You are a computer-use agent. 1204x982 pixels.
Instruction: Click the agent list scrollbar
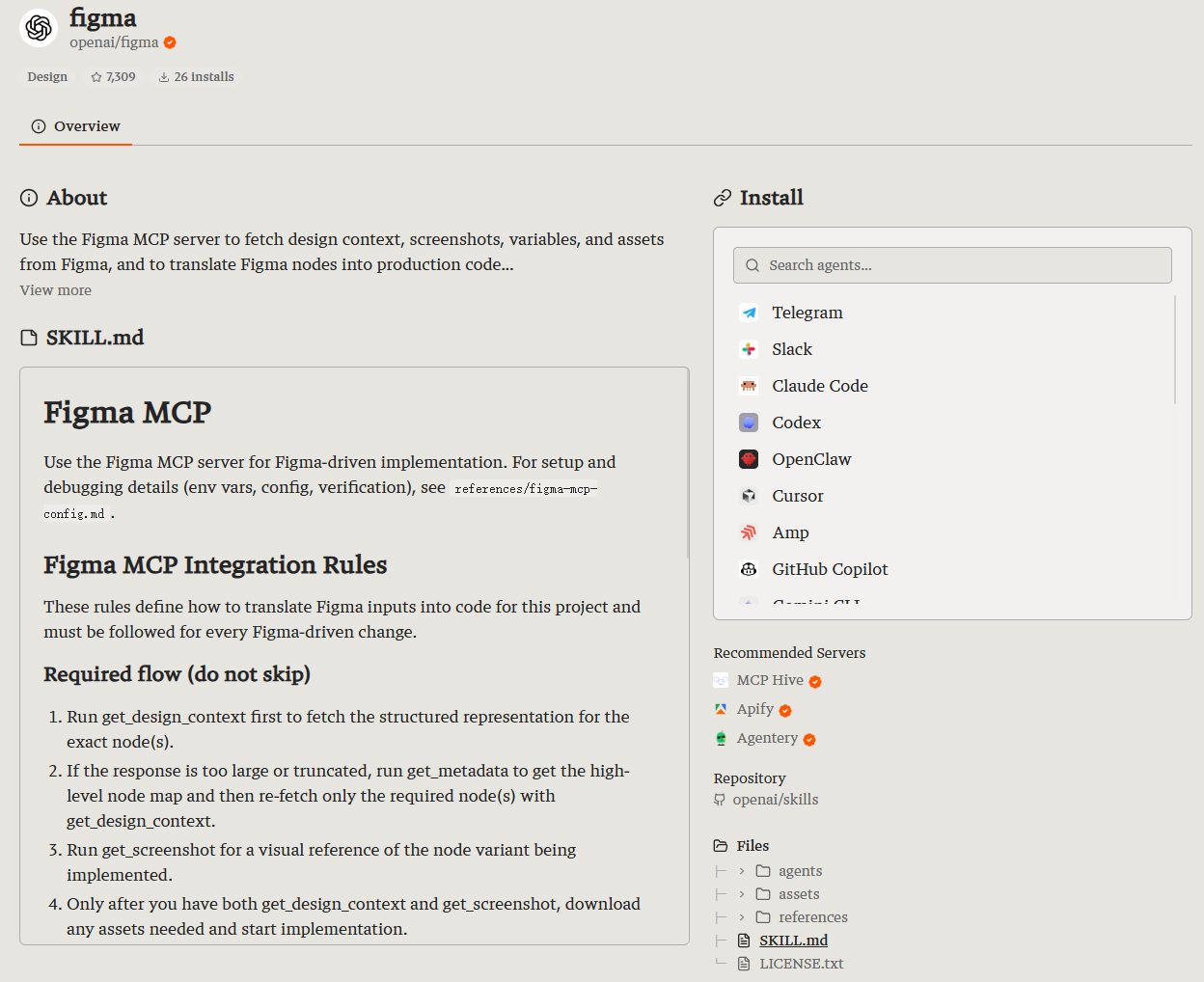(x=1175, y=349)
